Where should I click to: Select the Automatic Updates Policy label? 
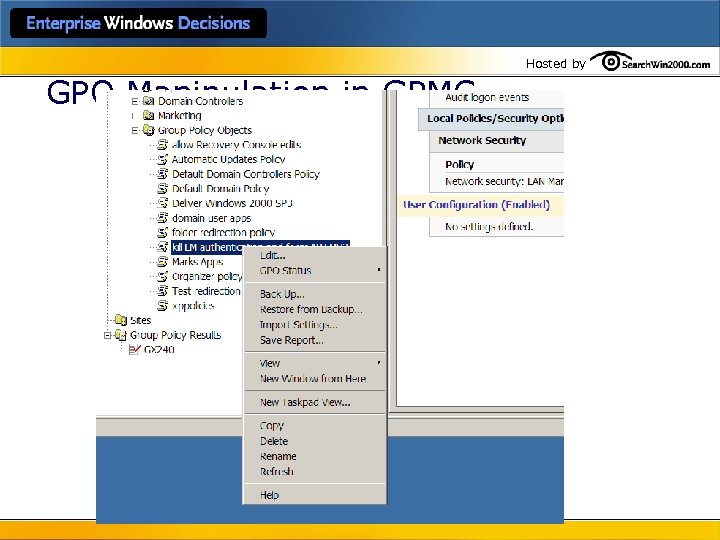tap(228, 159)
